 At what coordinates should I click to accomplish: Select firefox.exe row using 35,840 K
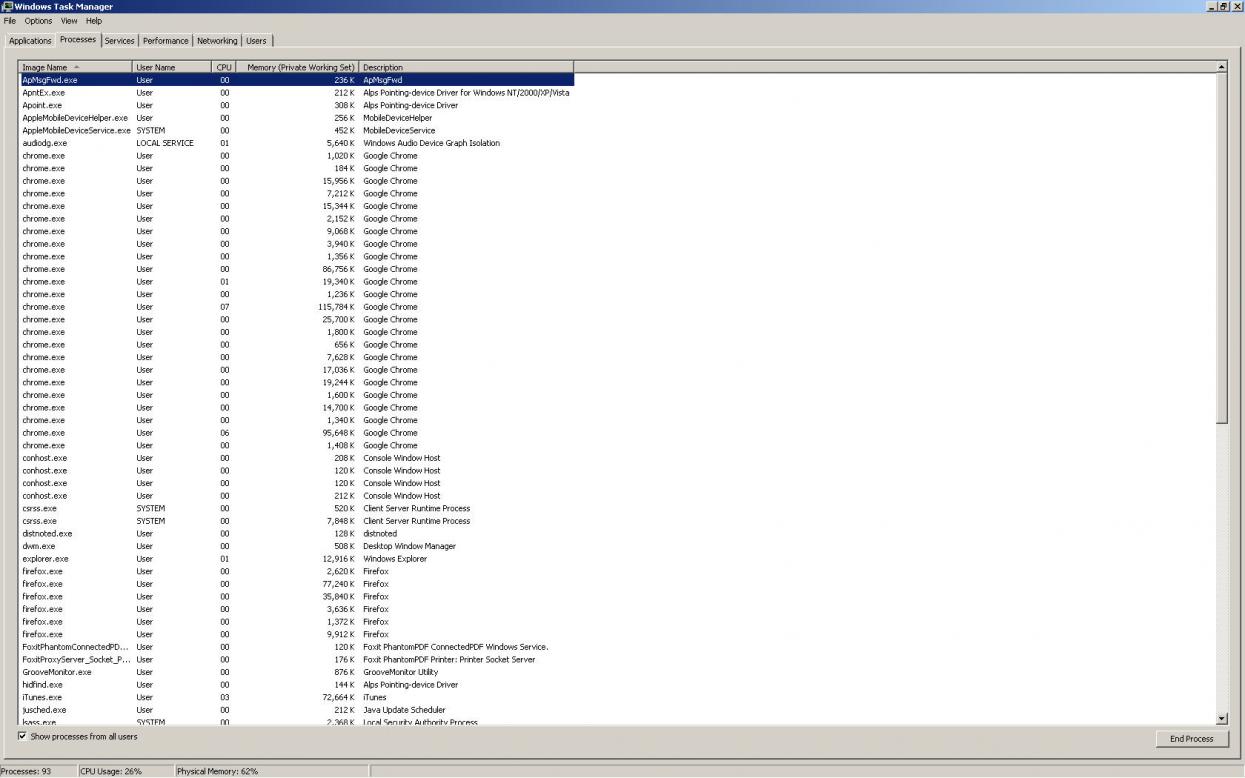(x=296, y=597)
